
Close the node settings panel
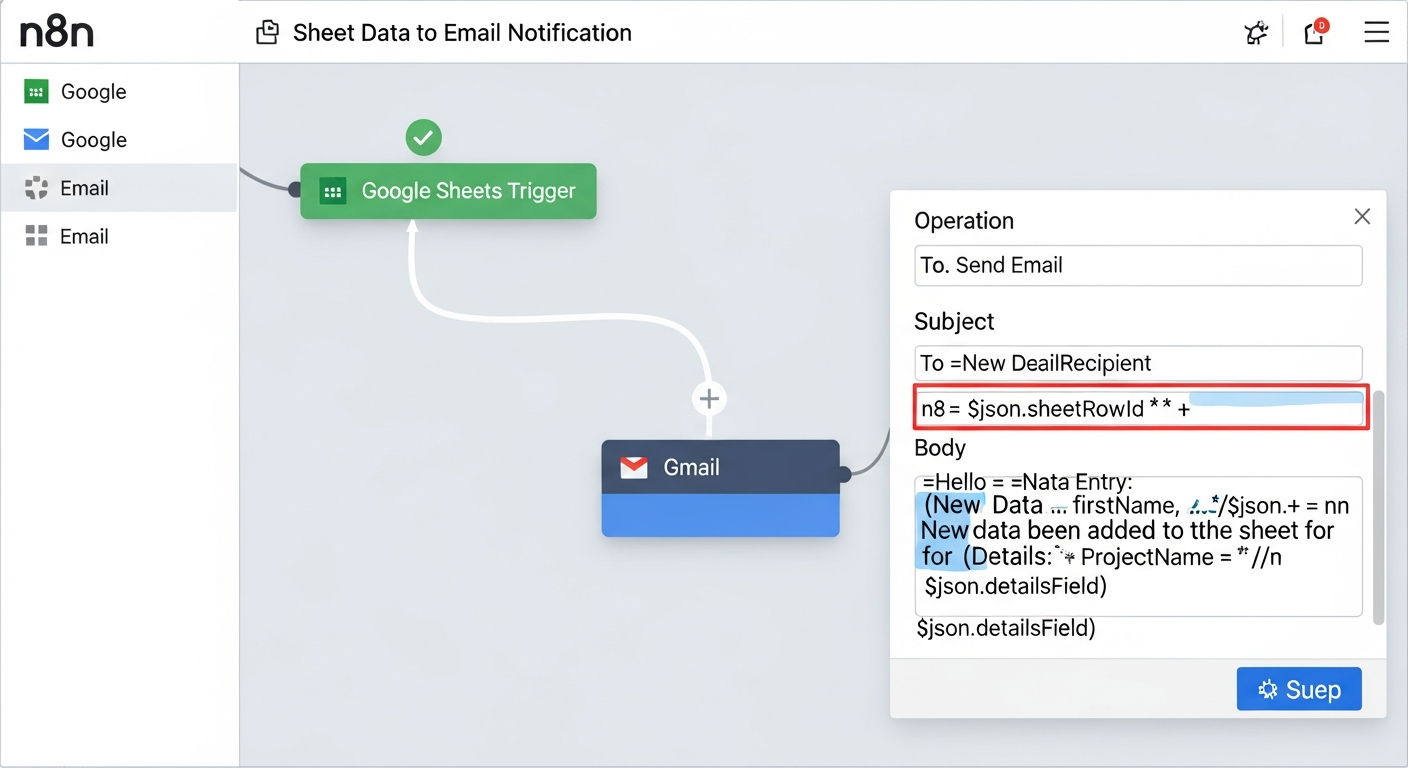click(x=1362, y=216)
